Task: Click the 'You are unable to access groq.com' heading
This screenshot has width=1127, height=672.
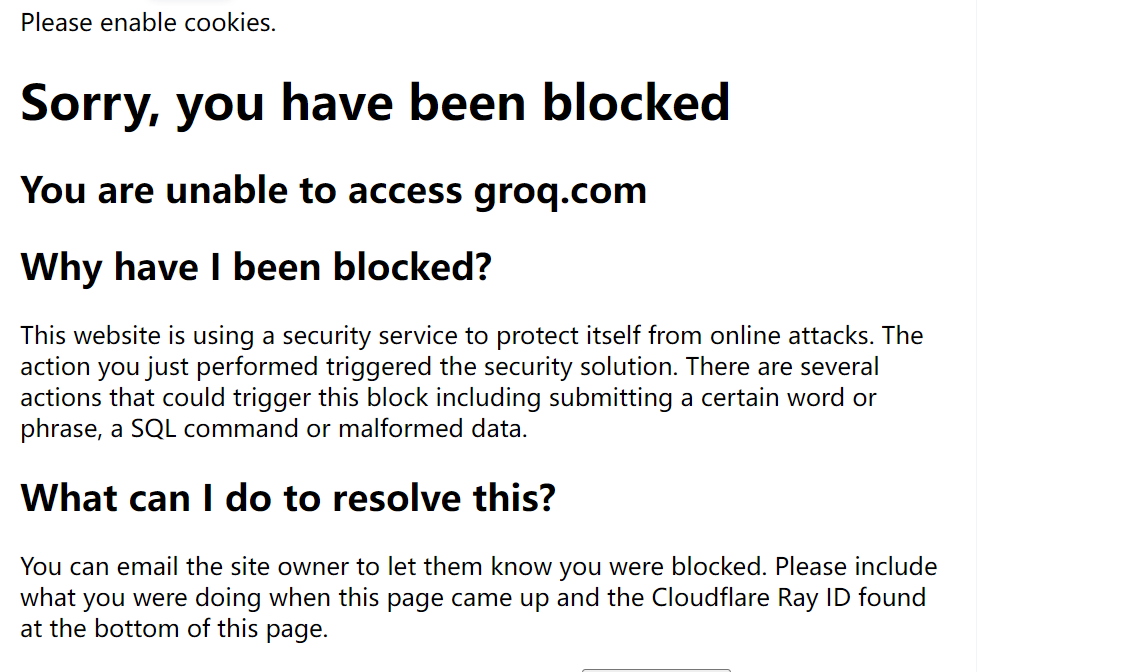Action: coord(334,191)
